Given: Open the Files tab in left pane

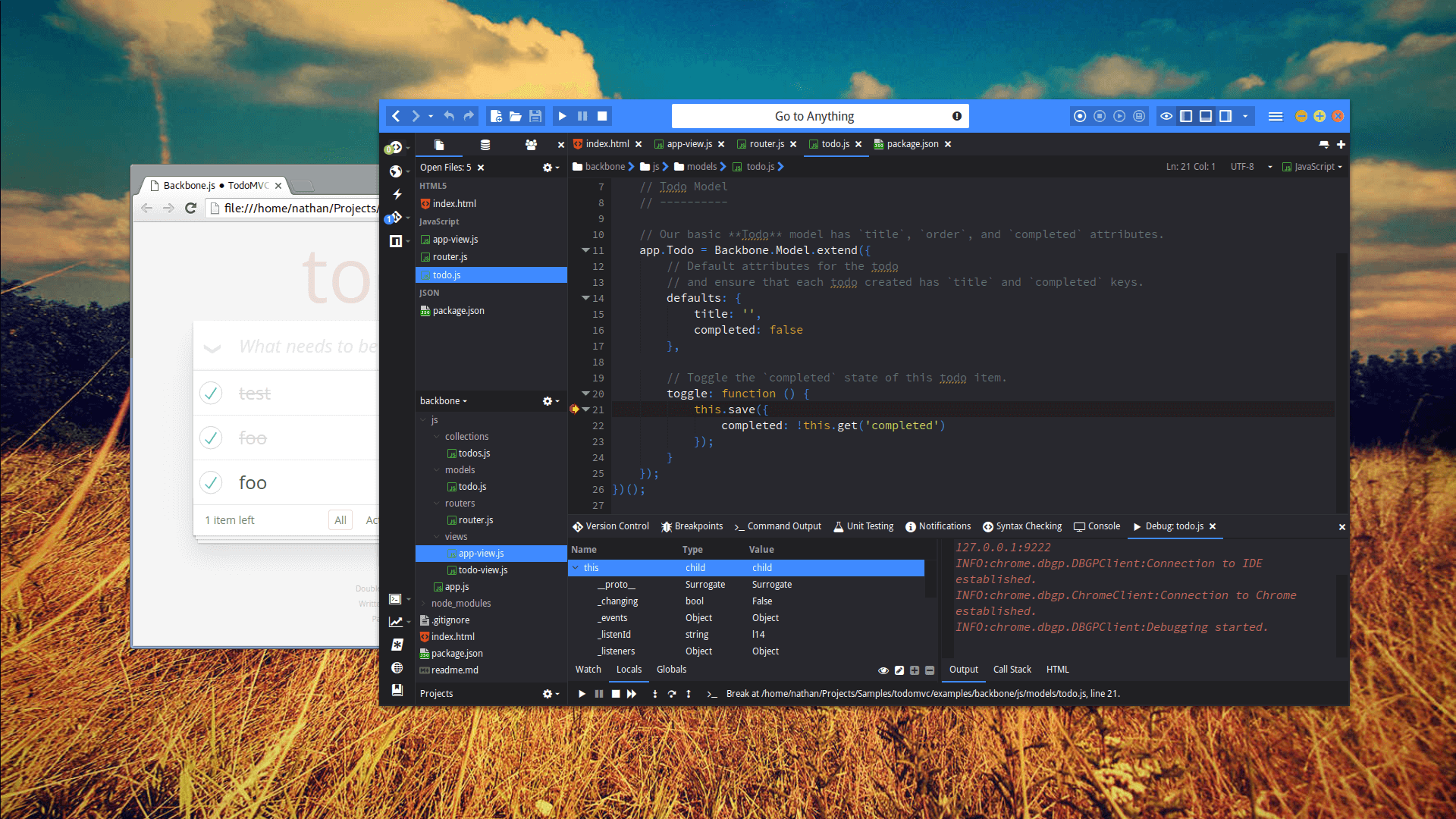Looking at the screenshot, I should [439, 145].
